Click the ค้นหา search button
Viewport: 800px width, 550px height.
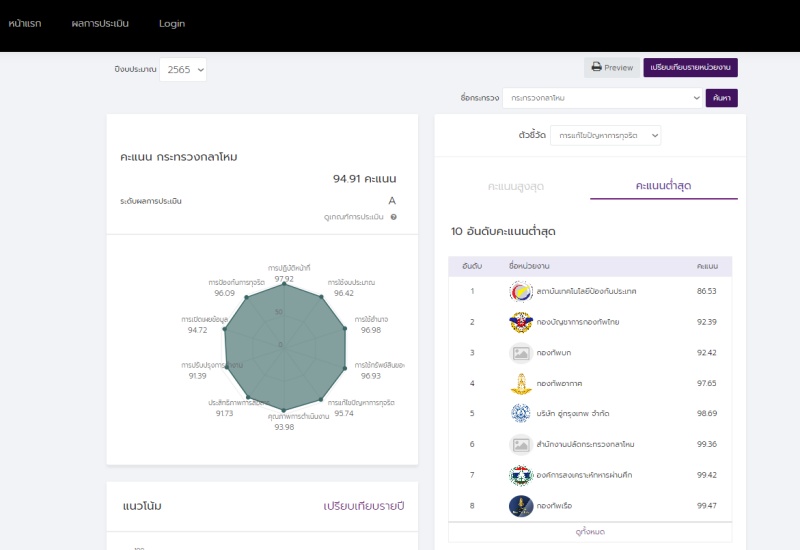pyautogui.click(x=721, y=98)
